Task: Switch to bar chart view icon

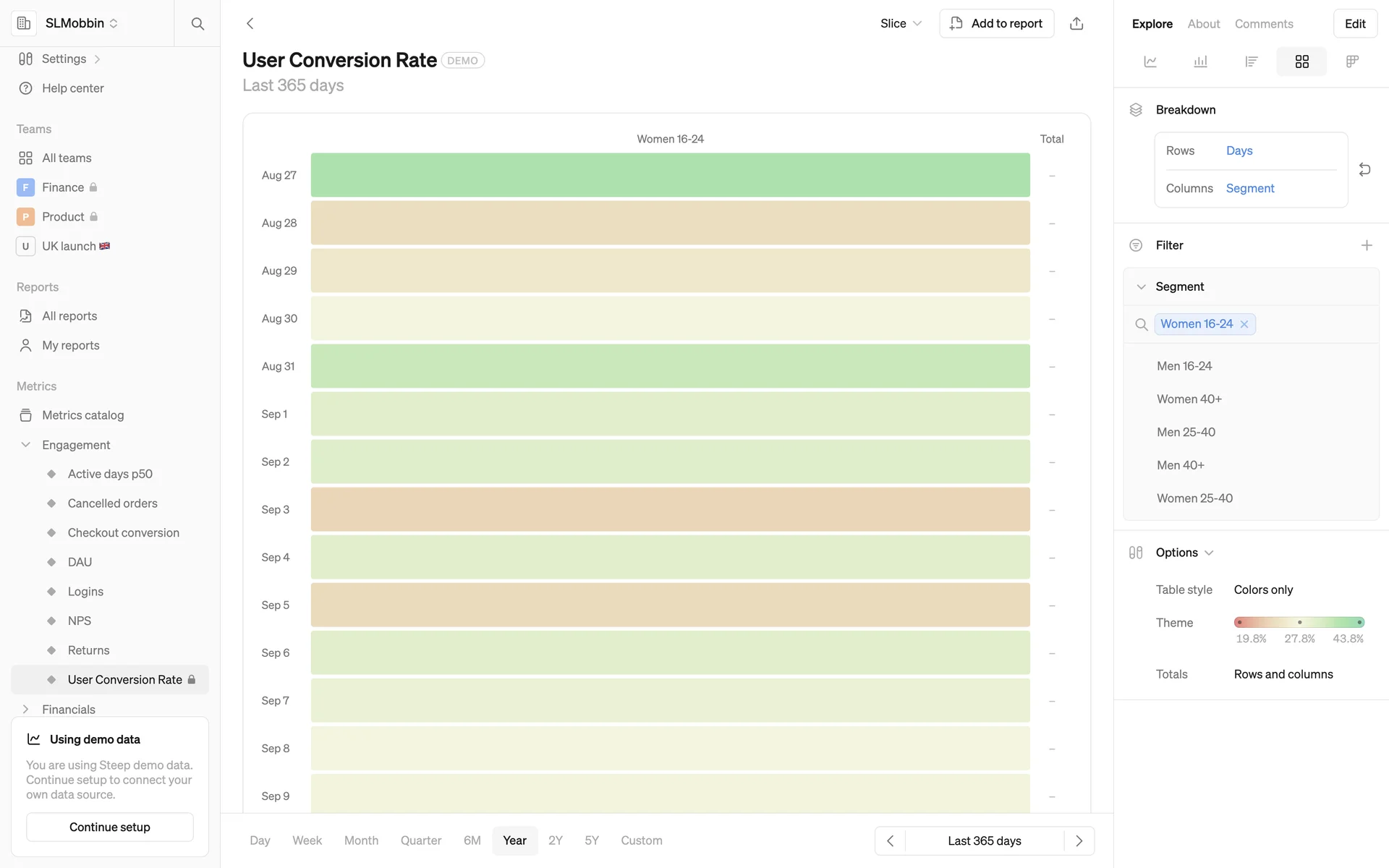Action: (x=1201, y=61)
